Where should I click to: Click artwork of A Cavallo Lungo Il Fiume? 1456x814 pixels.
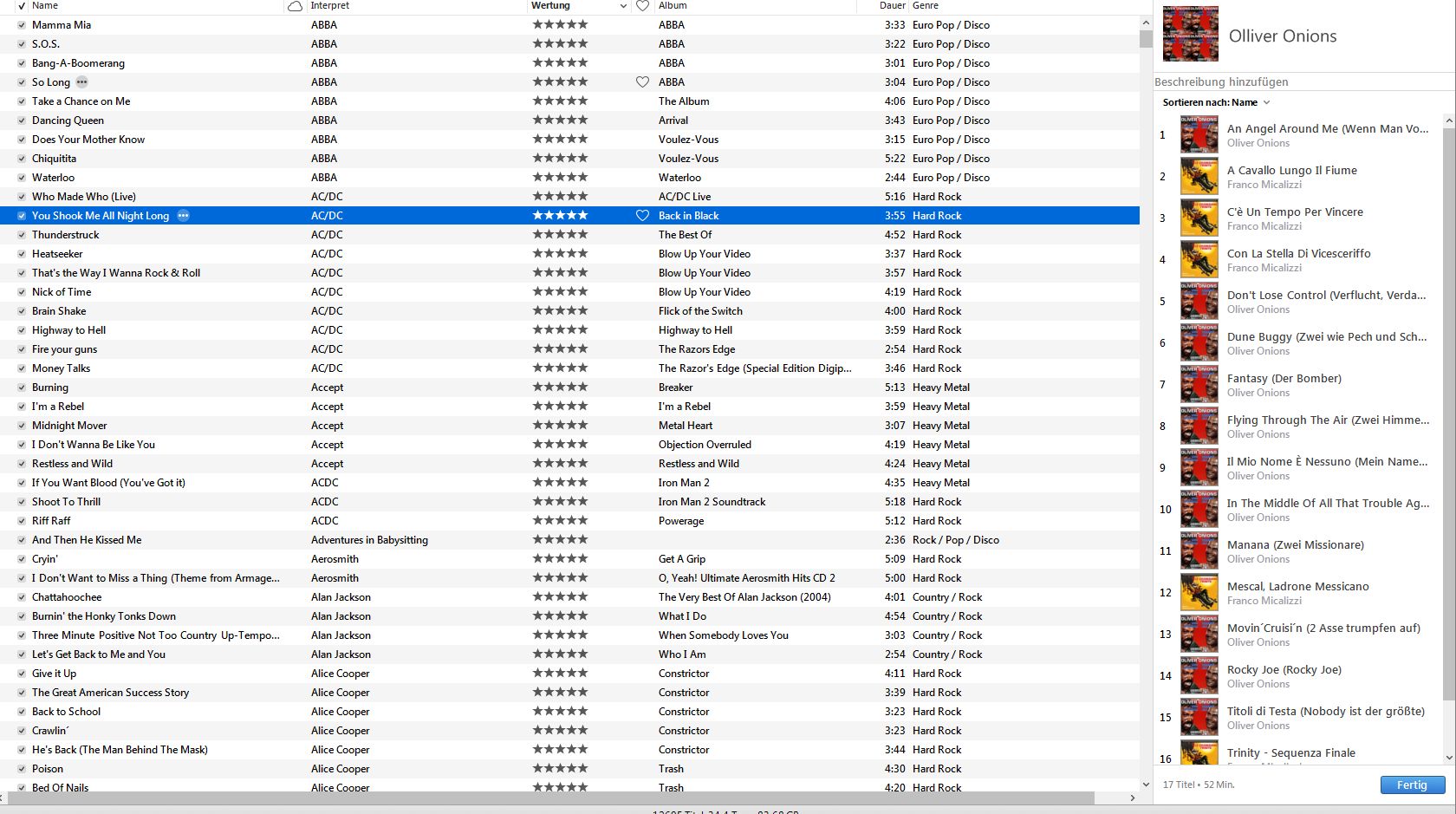pos(1199,177)
